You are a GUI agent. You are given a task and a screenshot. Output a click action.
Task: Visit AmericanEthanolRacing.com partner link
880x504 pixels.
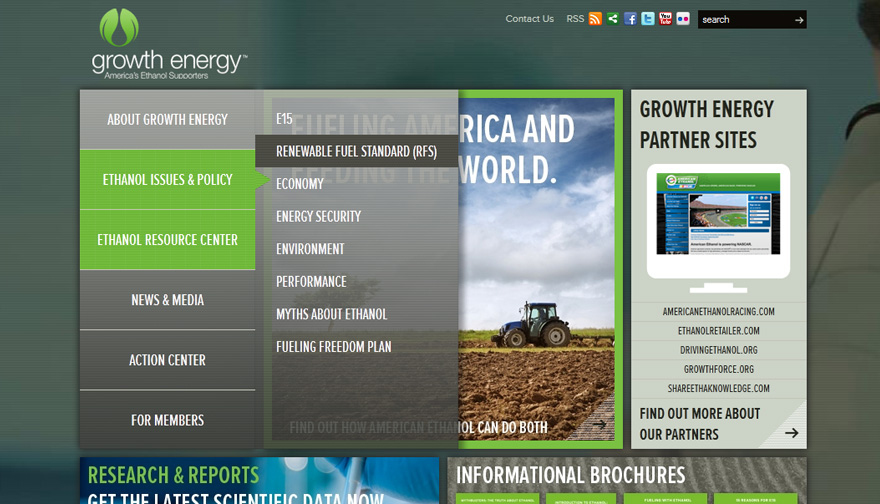(x=718, y=311)
